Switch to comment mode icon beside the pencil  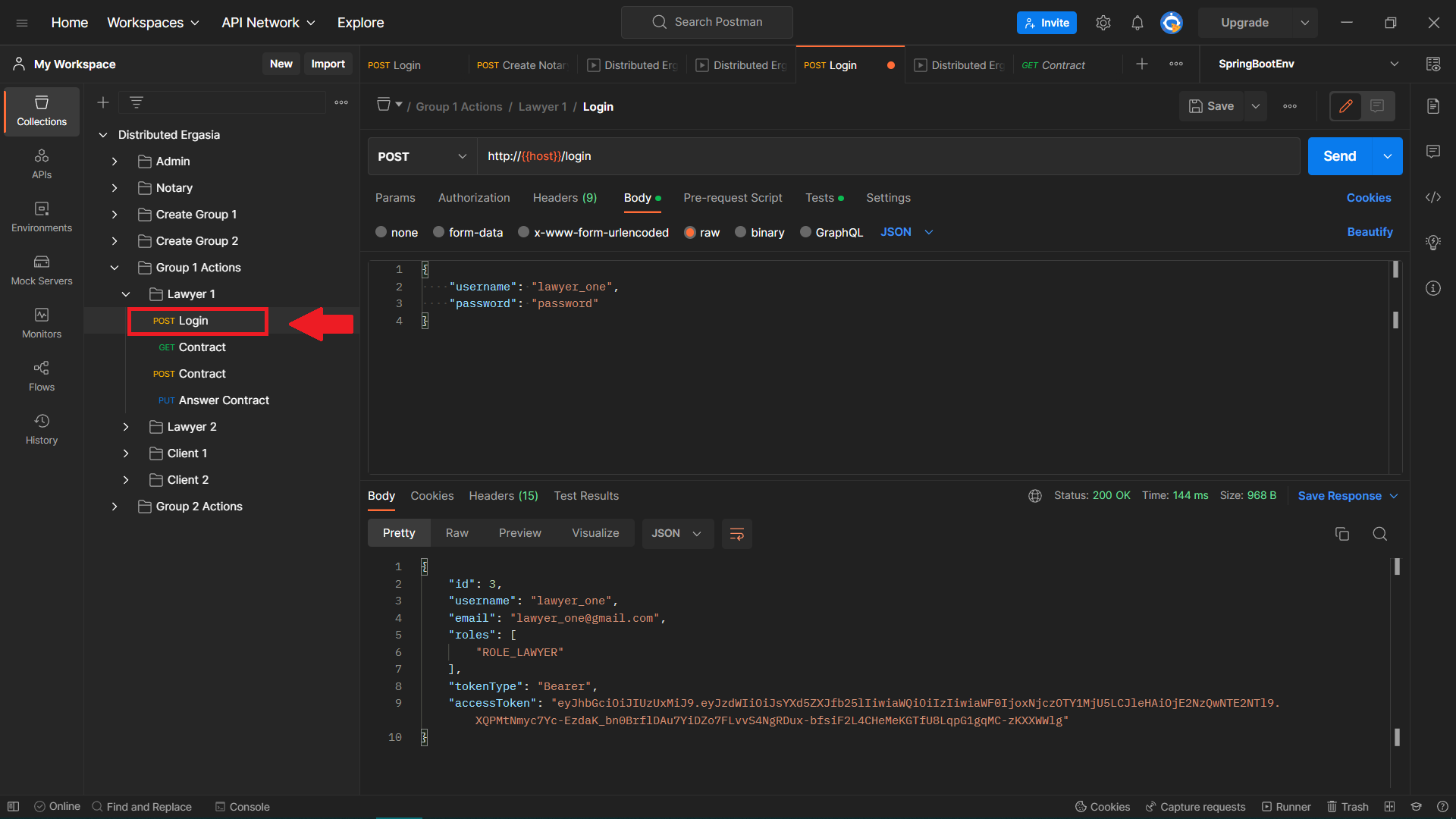1377,106
